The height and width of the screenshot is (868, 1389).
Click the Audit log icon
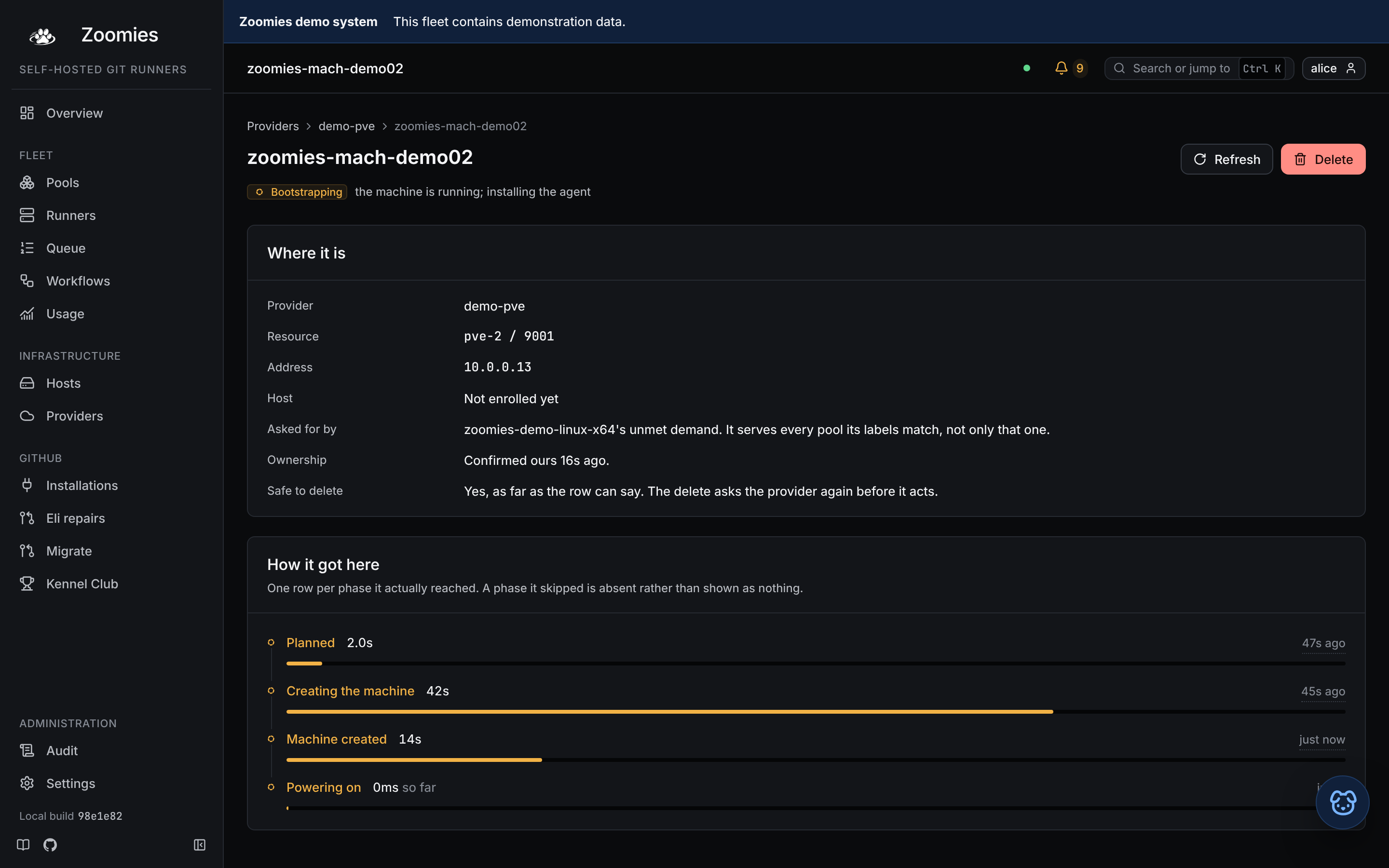27,750
